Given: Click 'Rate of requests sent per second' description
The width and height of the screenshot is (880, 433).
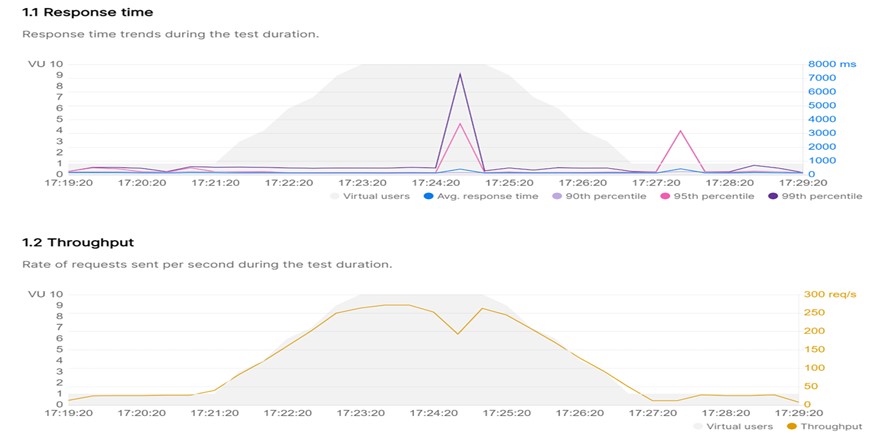Looking at the screenshot, I should [207, 265].
